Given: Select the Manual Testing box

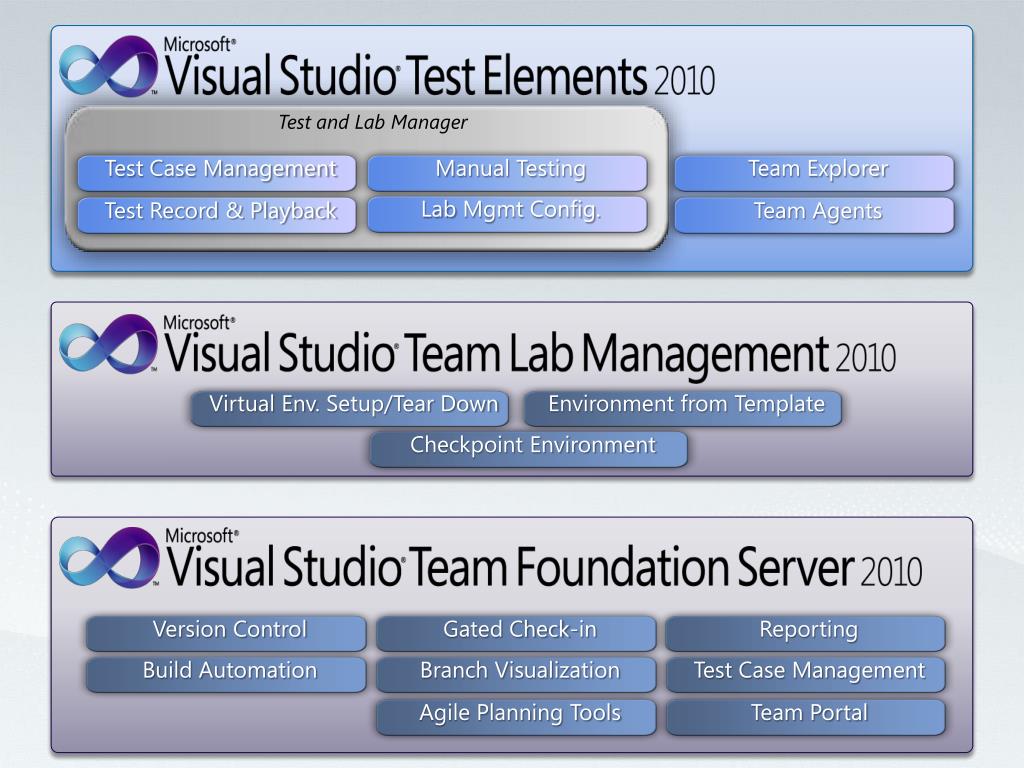Looking at the screenshot, I should [507, 172].
